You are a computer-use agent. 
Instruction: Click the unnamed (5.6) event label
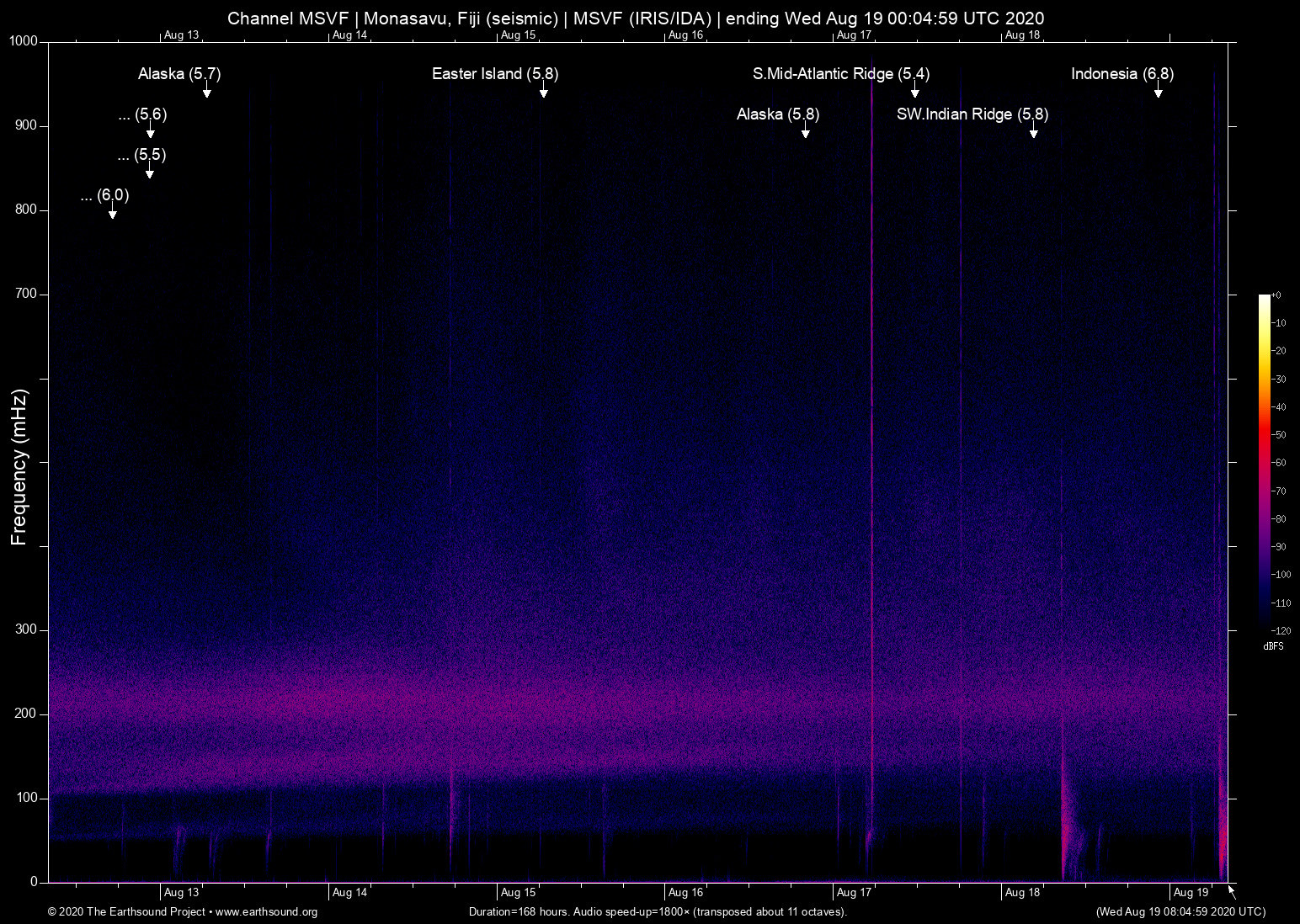[143, 114]
